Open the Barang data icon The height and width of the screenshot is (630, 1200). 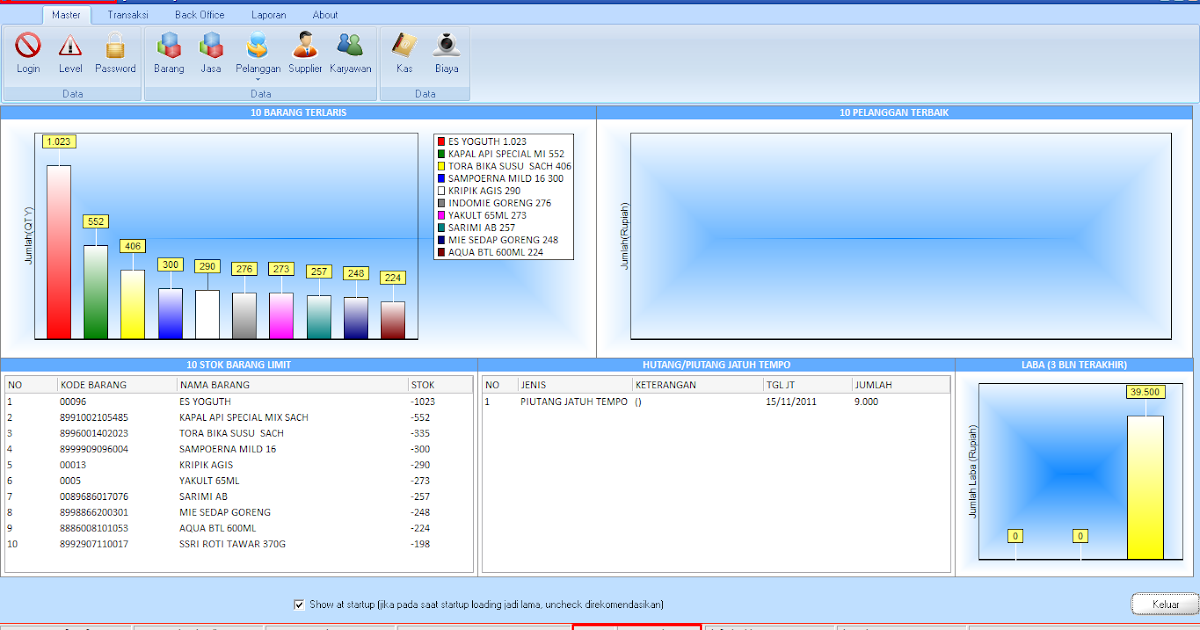(x=169, y=53)
